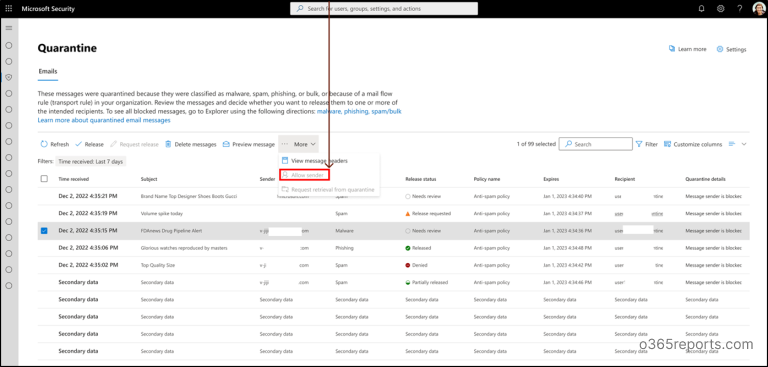Open Learn more about quarantined email messages
The width and height of the screenshot is (768, 367).
coord(104,121)
